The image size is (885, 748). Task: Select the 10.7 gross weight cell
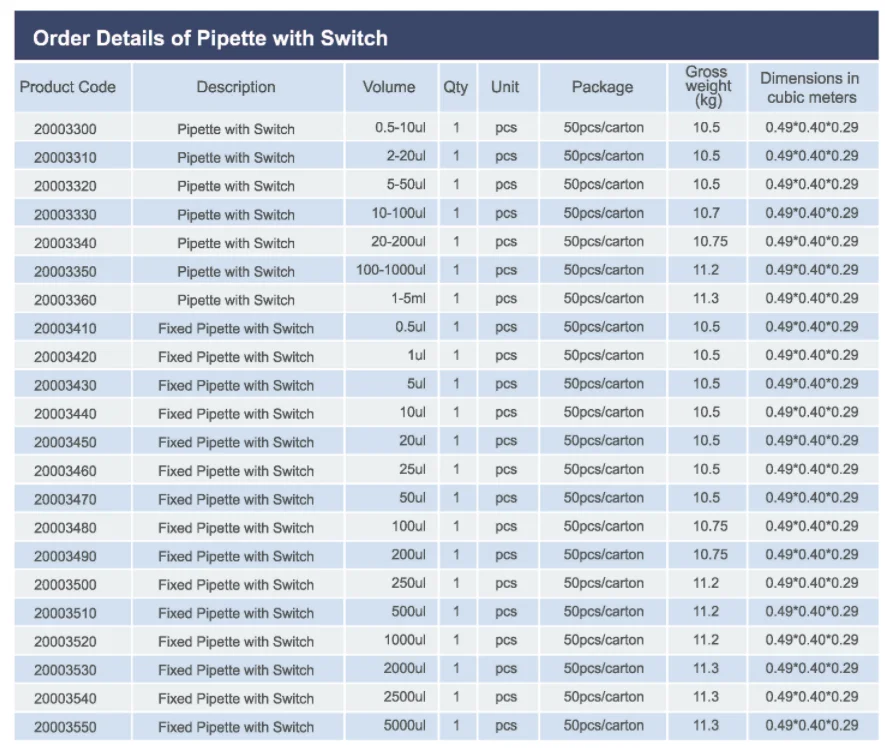click(706, 213)
